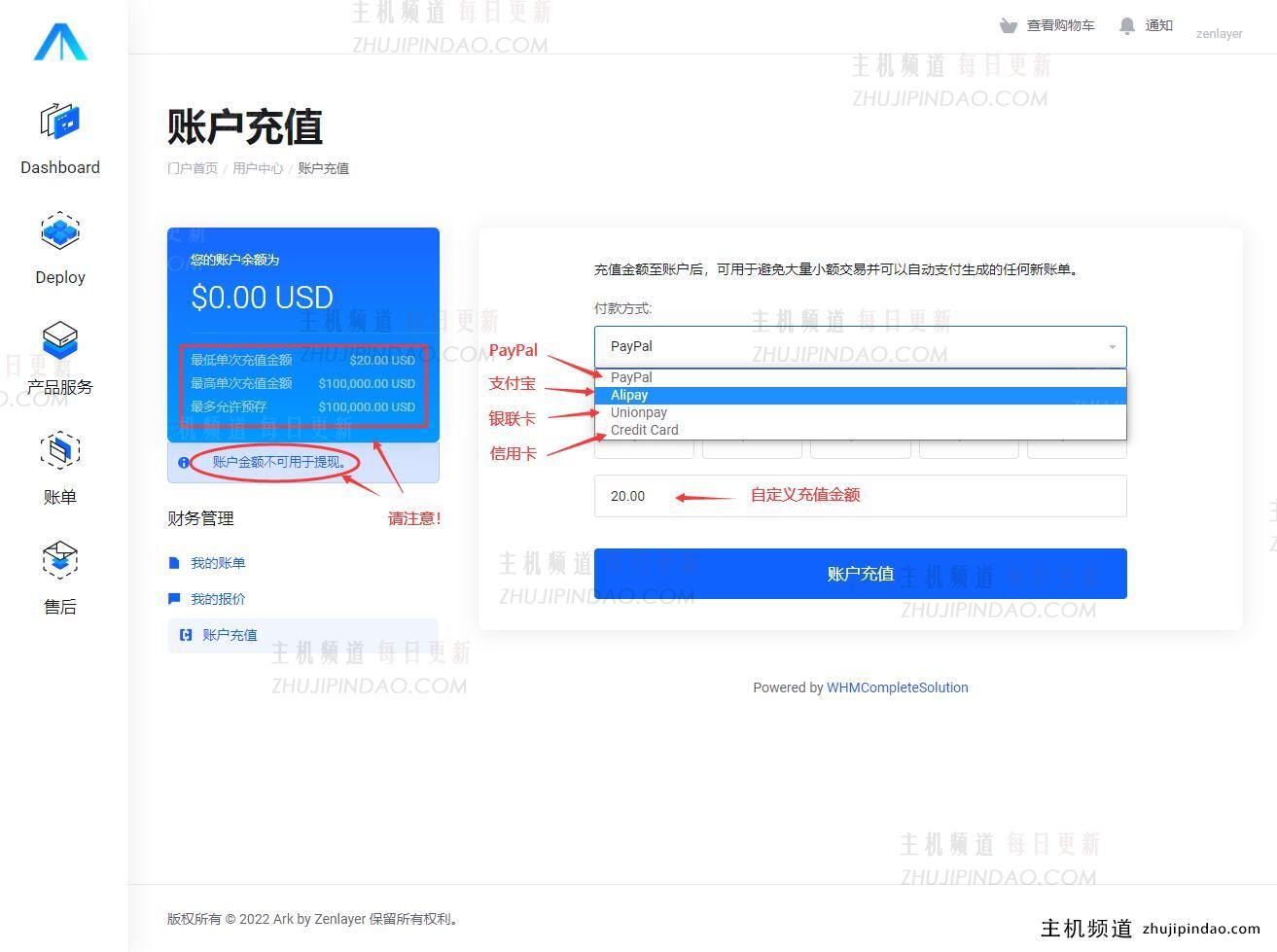1277x952 pixels.
Task: Click the Dashboard label text
Action: [60, 167]
